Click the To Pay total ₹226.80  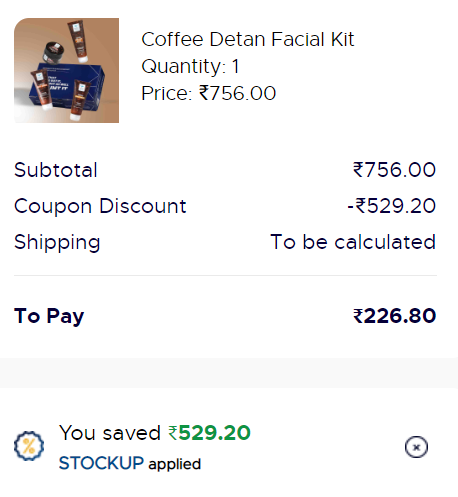pyautogui.click(x=395, y=316)
